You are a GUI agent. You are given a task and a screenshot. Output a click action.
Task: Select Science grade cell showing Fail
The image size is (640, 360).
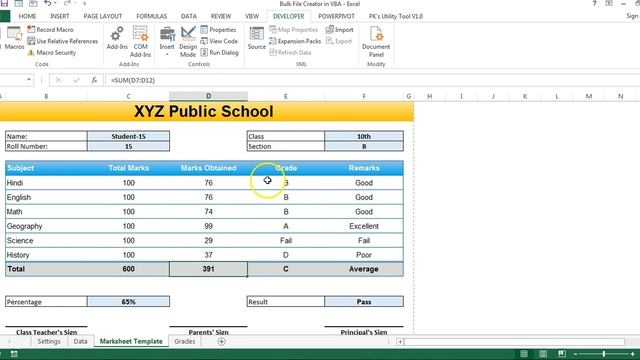coord(286,240)
